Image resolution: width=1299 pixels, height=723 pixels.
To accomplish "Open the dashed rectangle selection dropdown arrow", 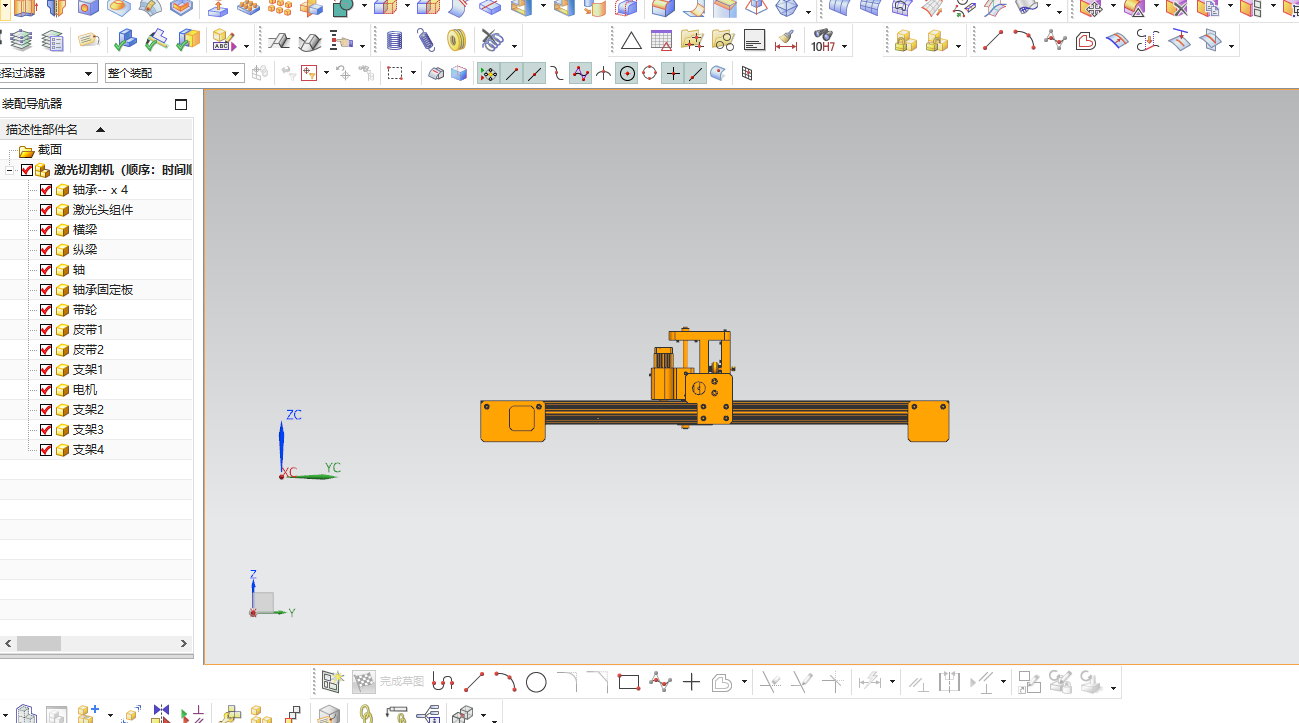I will [x=413, y=73].
